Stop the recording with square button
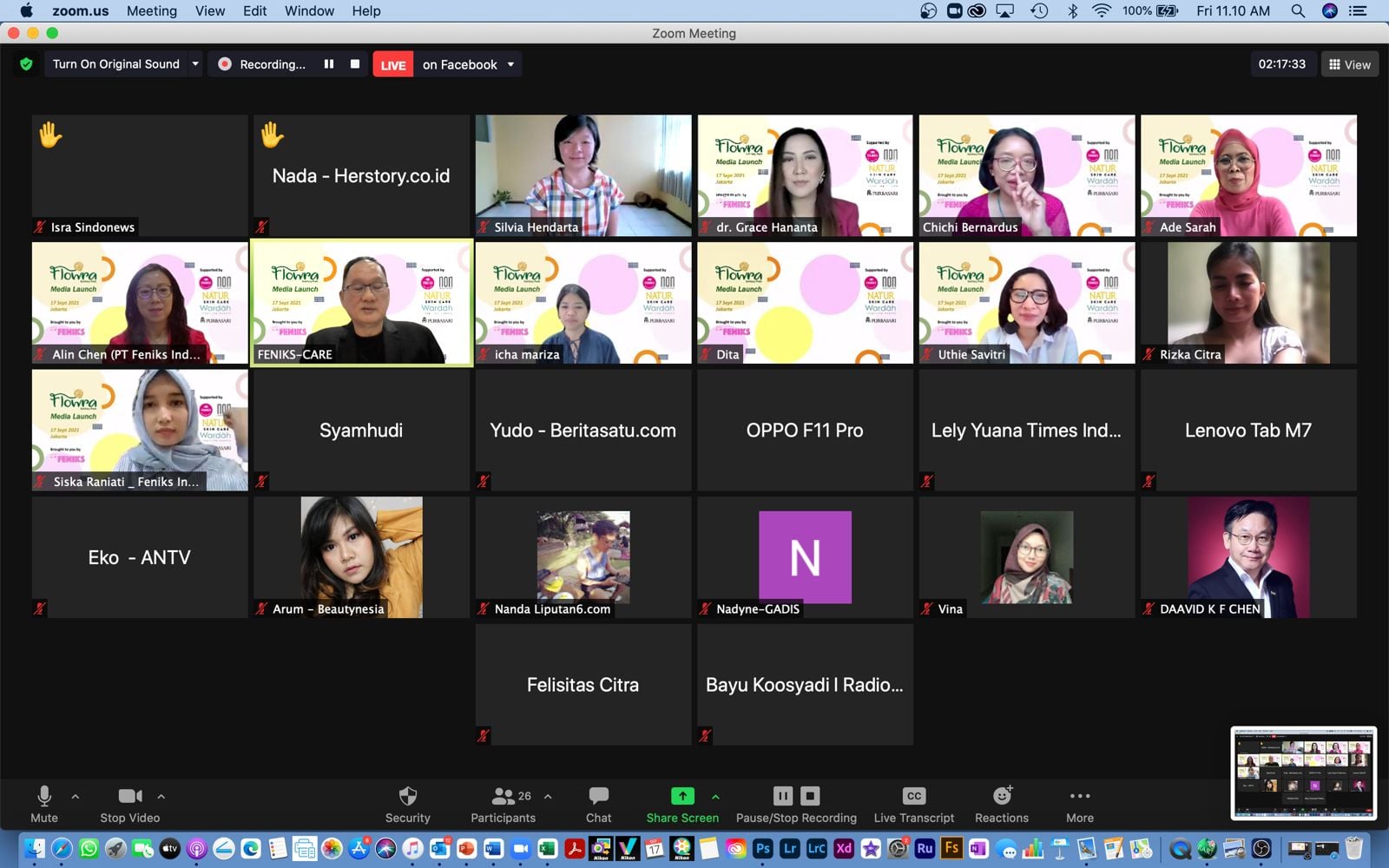Screen dimensions: 1389x868 point(355,64)
